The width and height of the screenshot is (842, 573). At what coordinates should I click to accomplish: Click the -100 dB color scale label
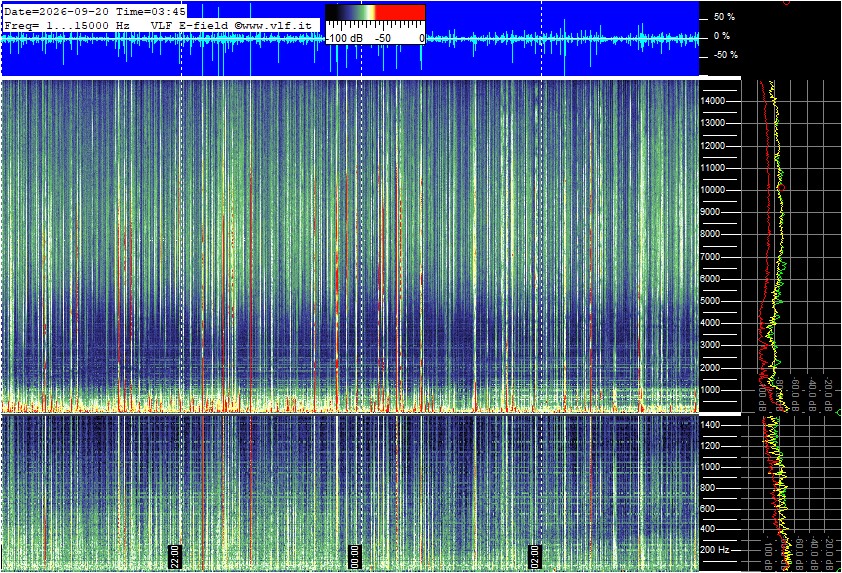click(344, 38)
